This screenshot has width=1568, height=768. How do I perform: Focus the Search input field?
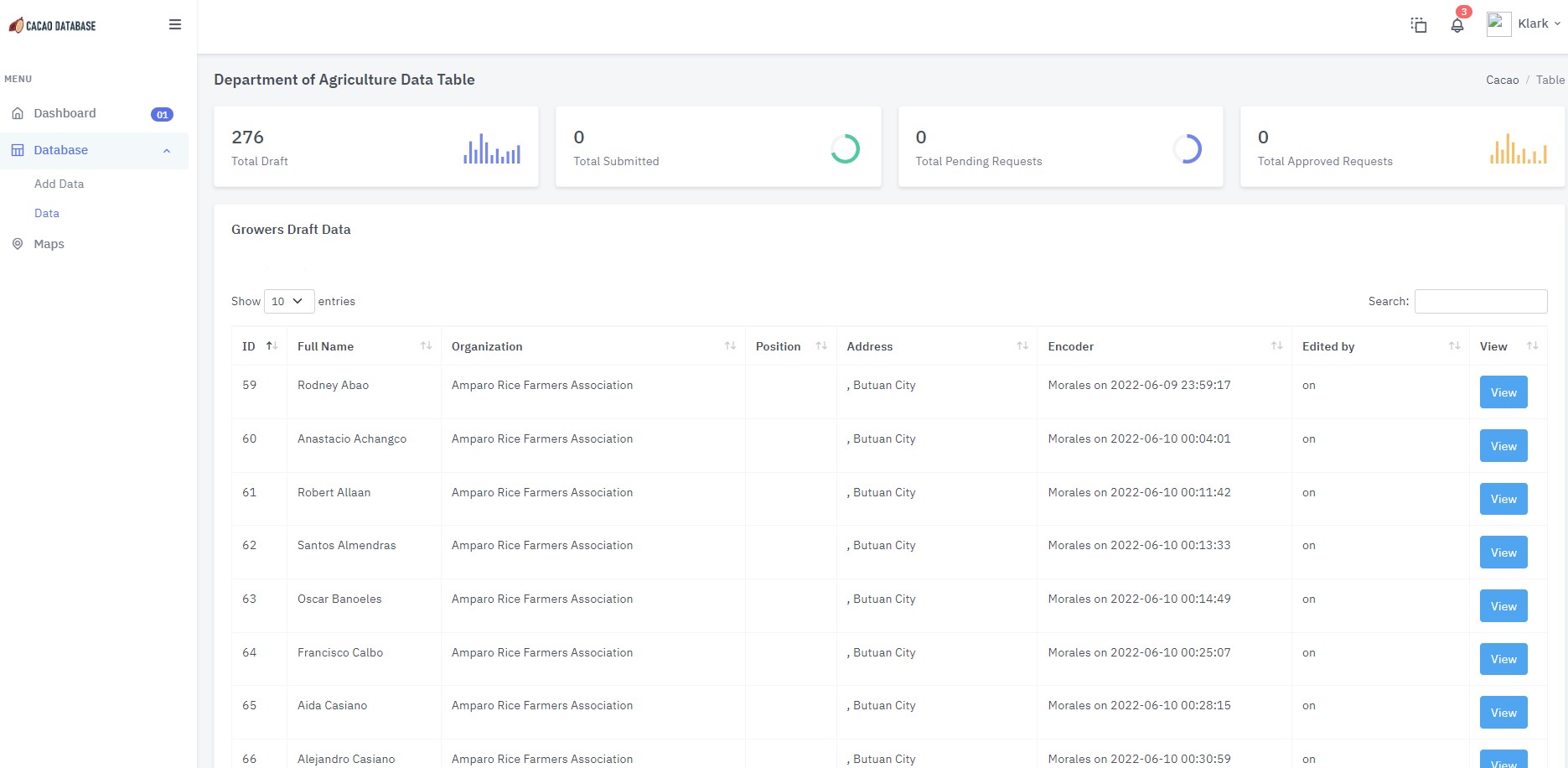1481,301
